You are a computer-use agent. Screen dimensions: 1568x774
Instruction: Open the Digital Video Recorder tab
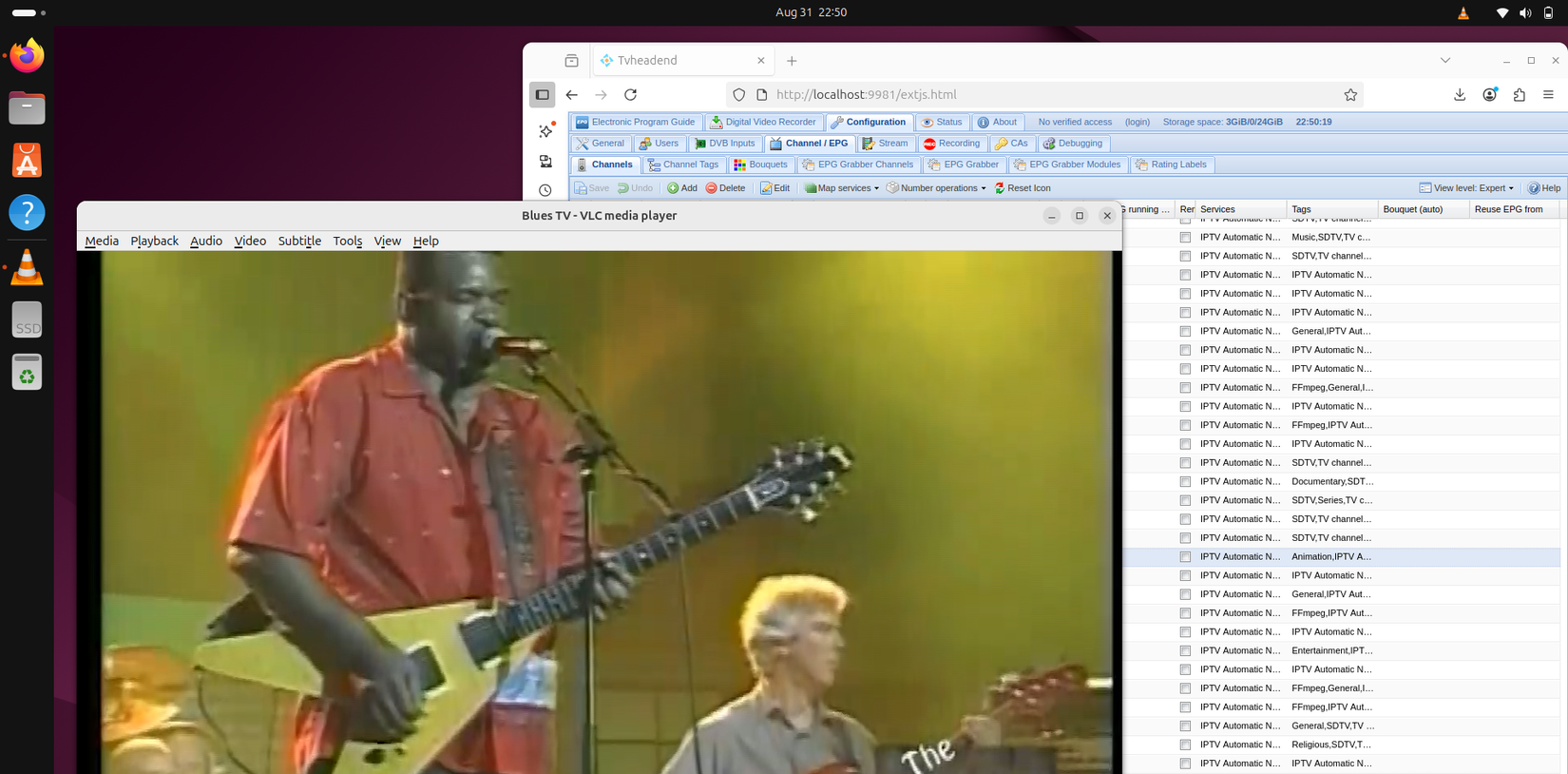[x=763, y=123]
